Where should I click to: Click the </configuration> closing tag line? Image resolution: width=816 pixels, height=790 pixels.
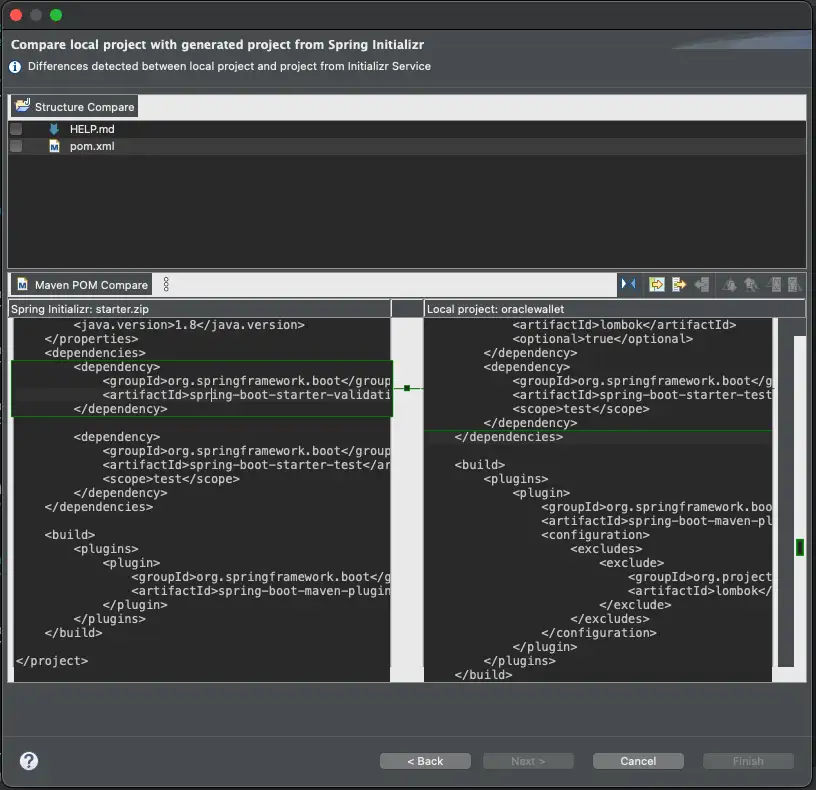(x=599, y=633)
